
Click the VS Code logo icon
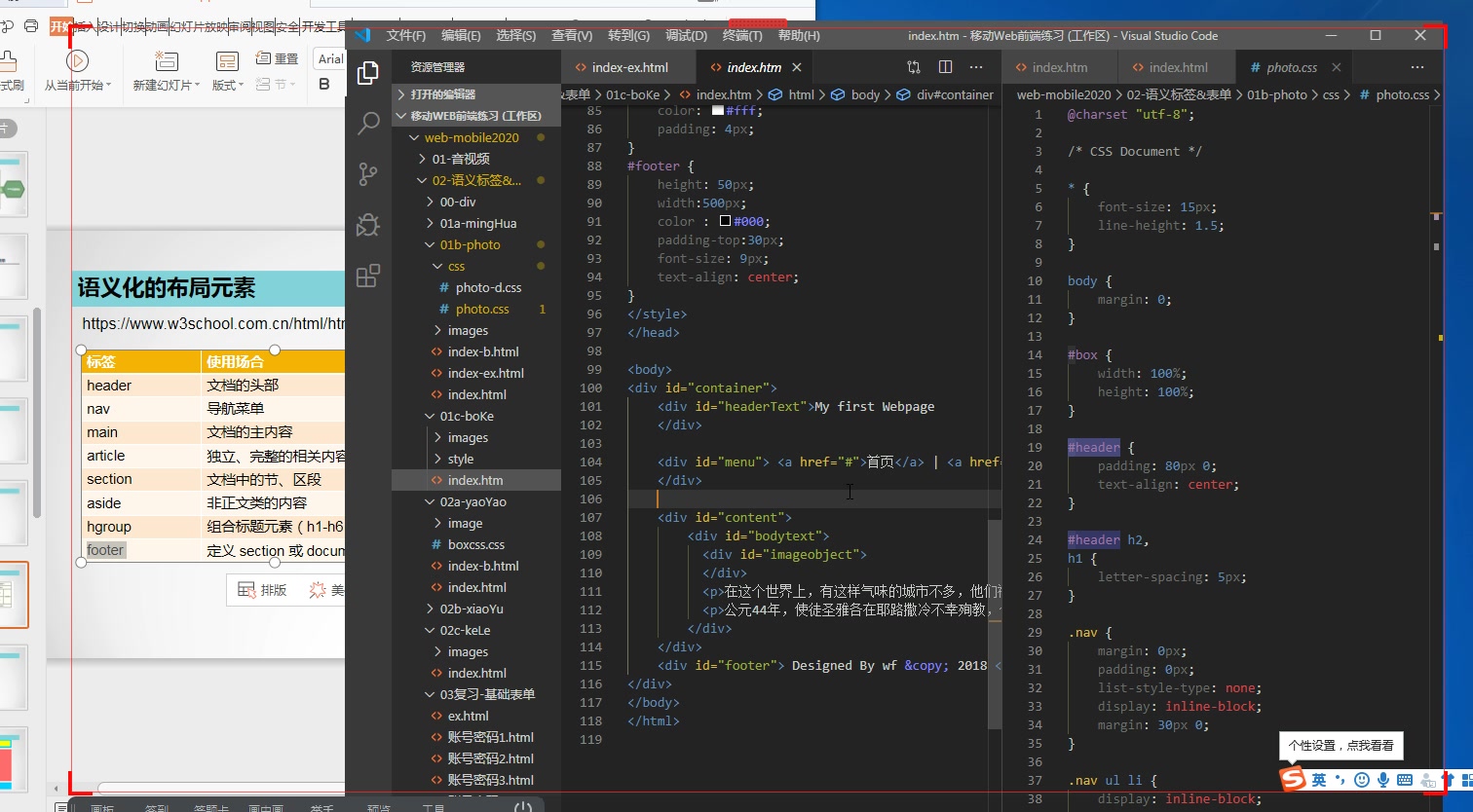[x=363, y=35]
